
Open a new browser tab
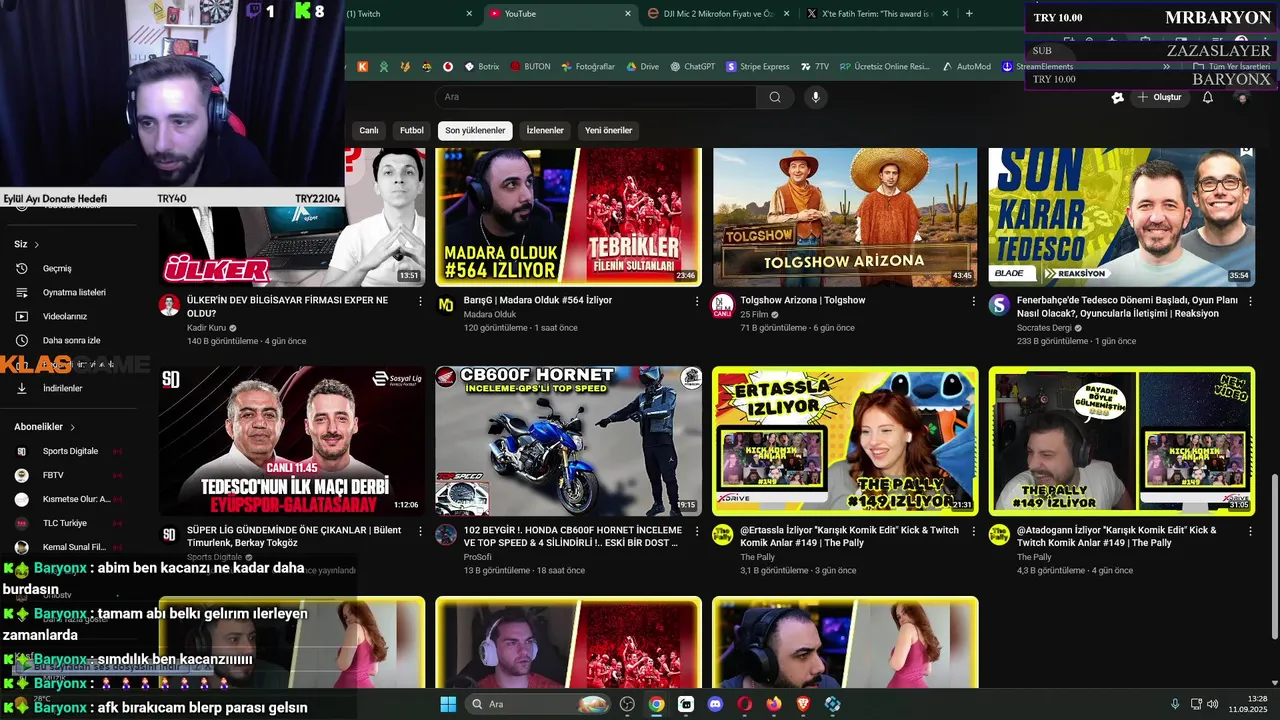pyautogui.click(x=969, y=14)
